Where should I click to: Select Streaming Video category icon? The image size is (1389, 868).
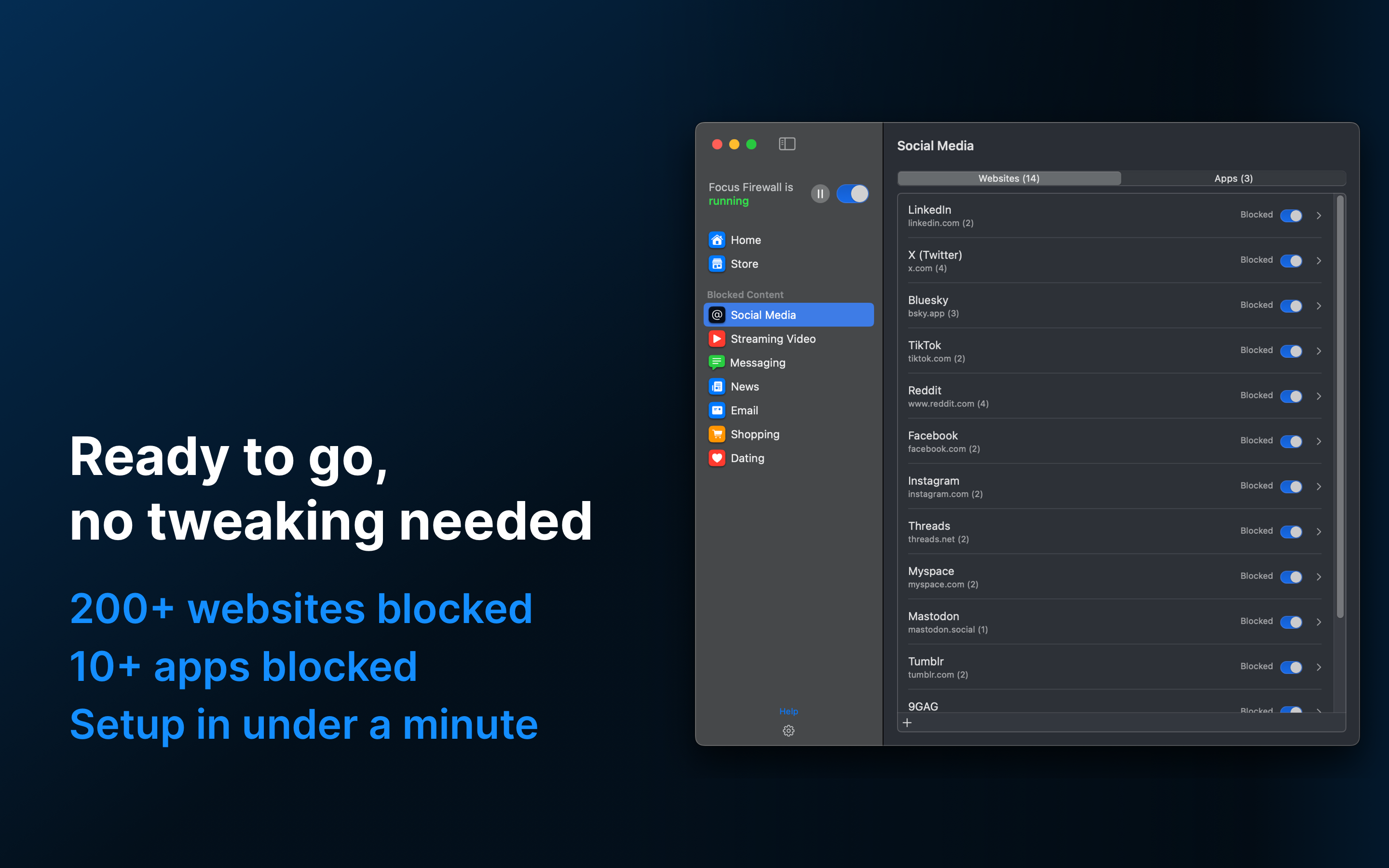[x=717, y=339]
